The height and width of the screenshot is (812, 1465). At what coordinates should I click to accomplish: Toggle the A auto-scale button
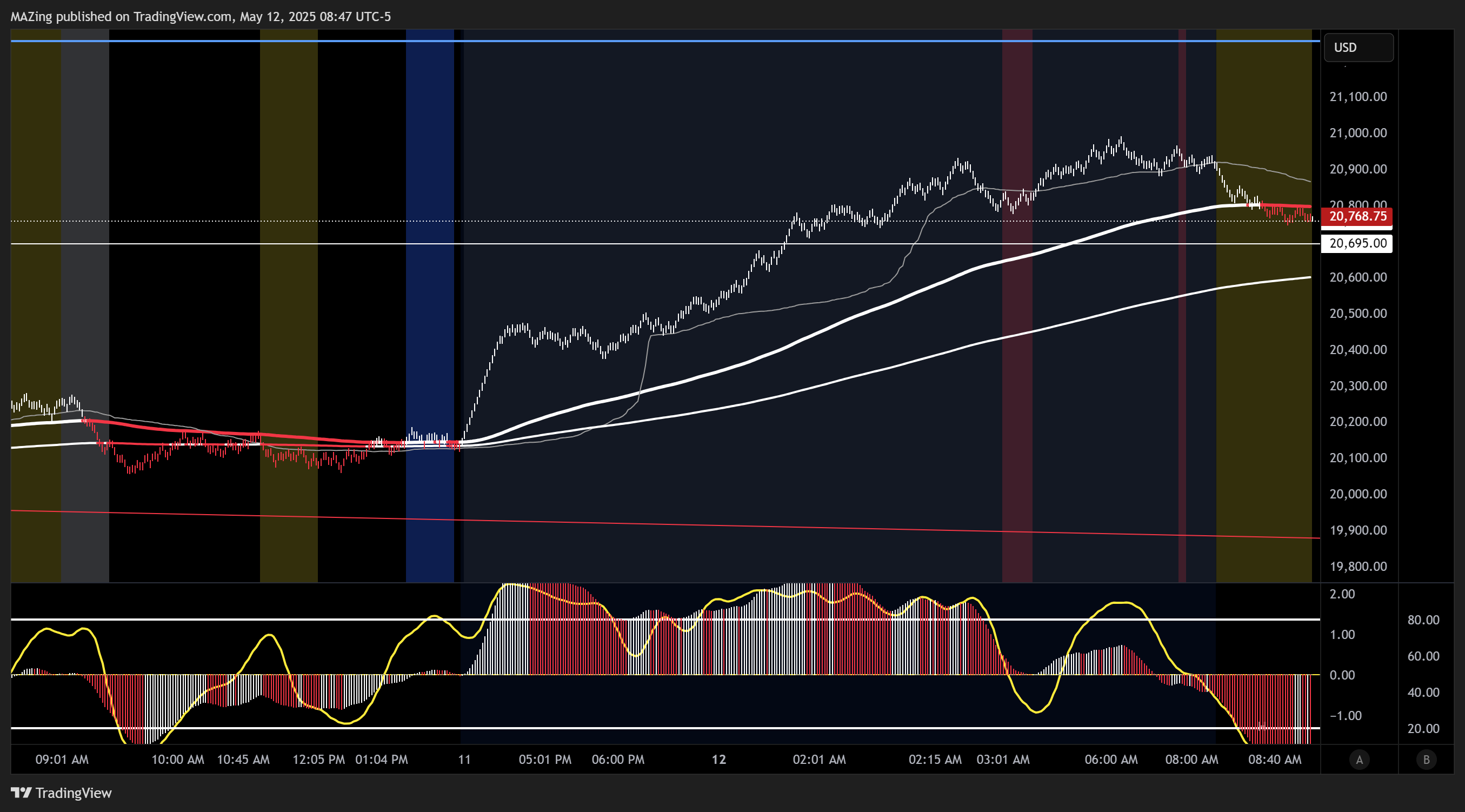(1359, 760)
